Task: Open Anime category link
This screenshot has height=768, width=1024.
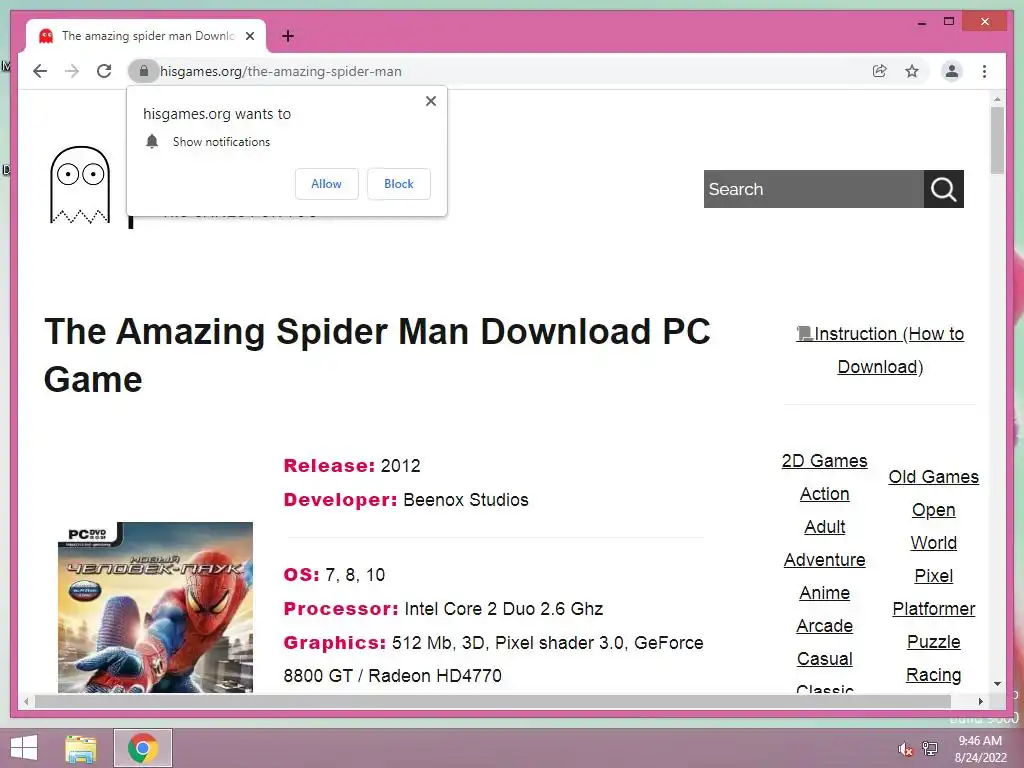Action: click(824, 592)
